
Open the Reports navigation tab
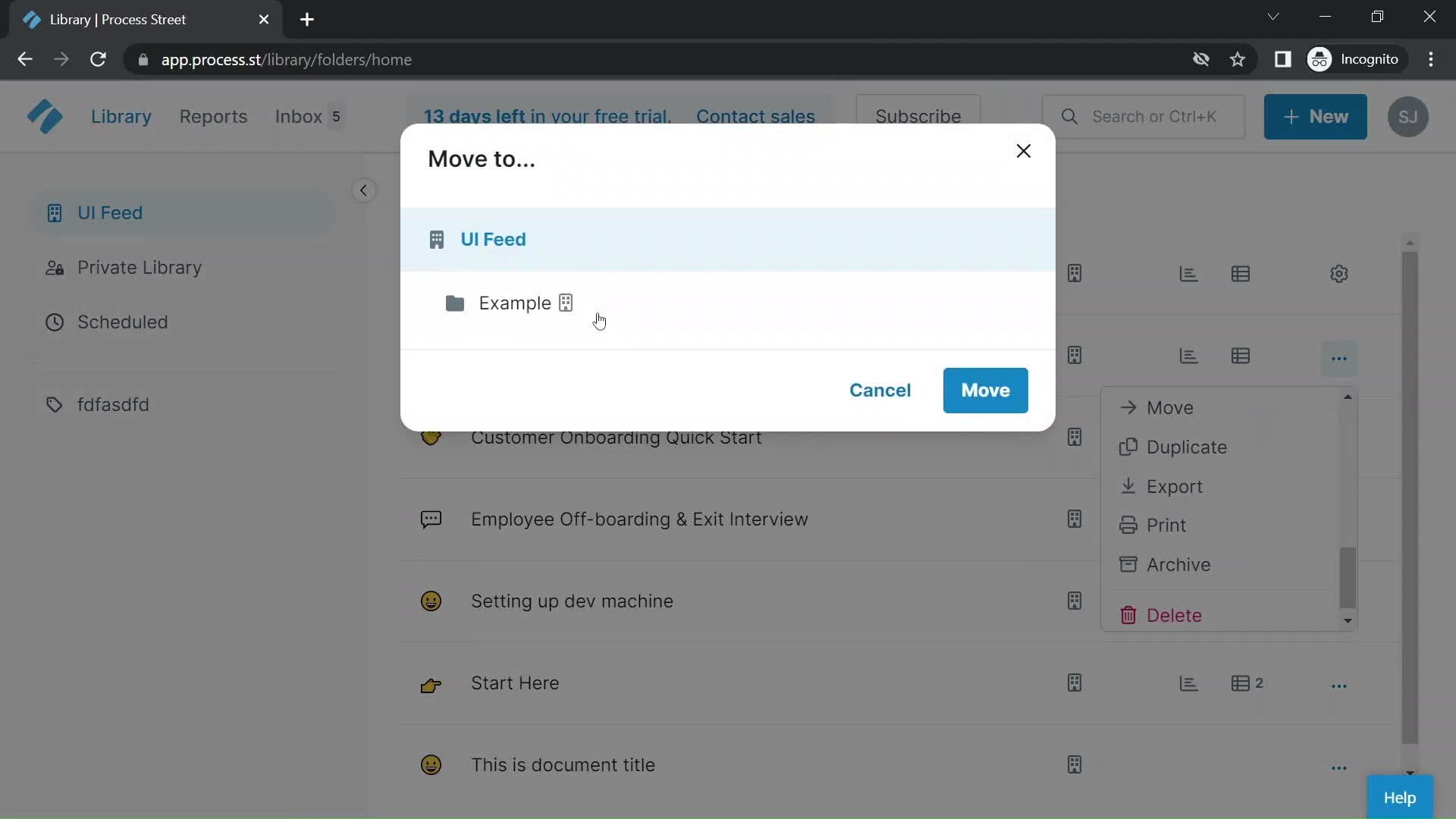click(x=213, y=117)
